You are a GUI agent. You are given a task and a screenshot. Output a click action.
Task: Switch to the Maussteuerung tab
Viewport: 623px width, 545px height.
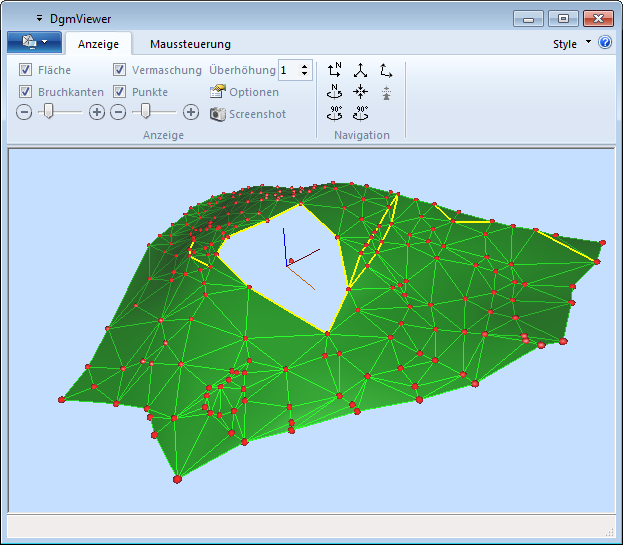[x=190, y=44]
